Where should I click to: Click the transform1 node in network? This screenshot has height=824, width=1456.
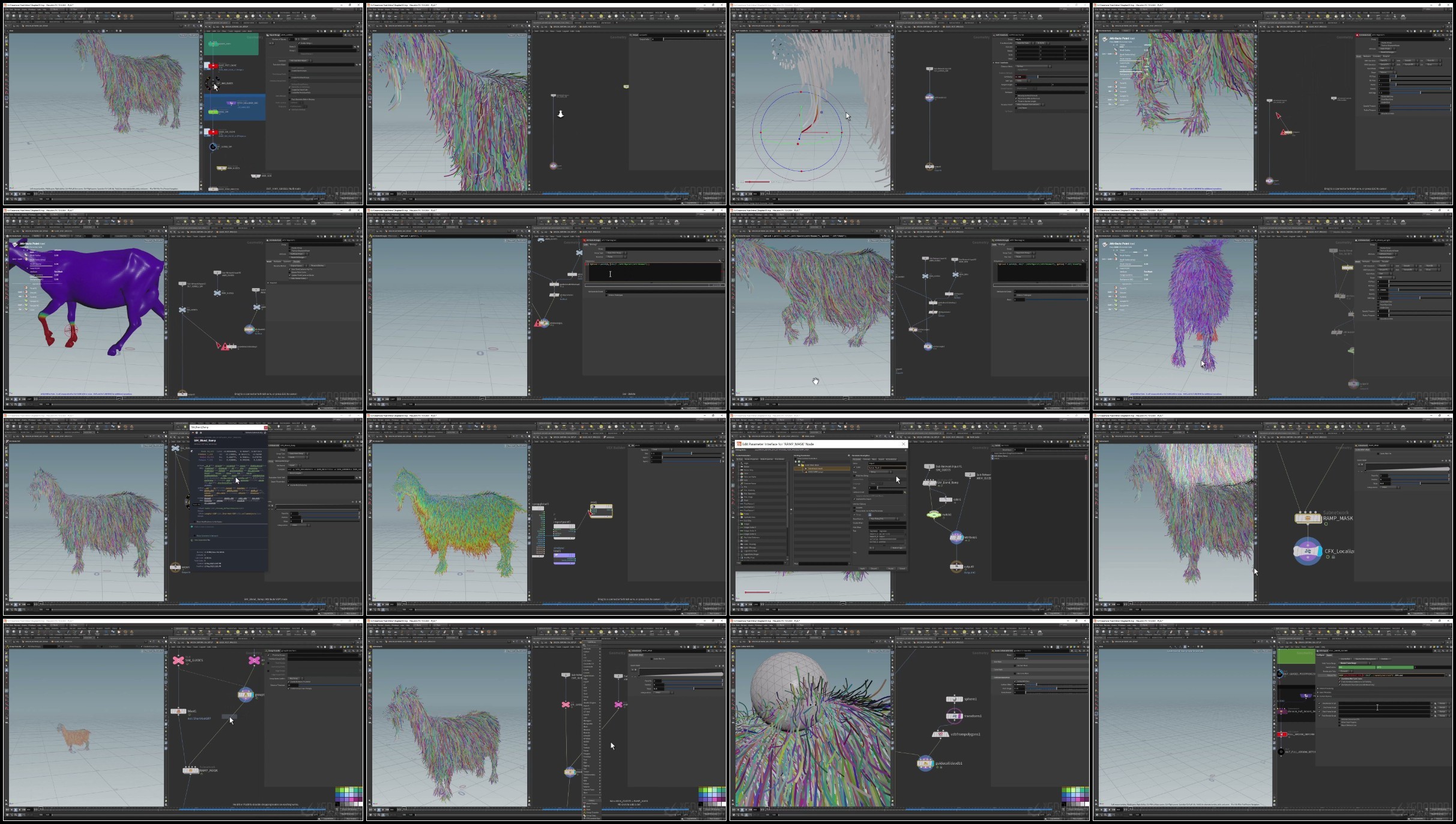pyautogui.click(x=954, y=715)
